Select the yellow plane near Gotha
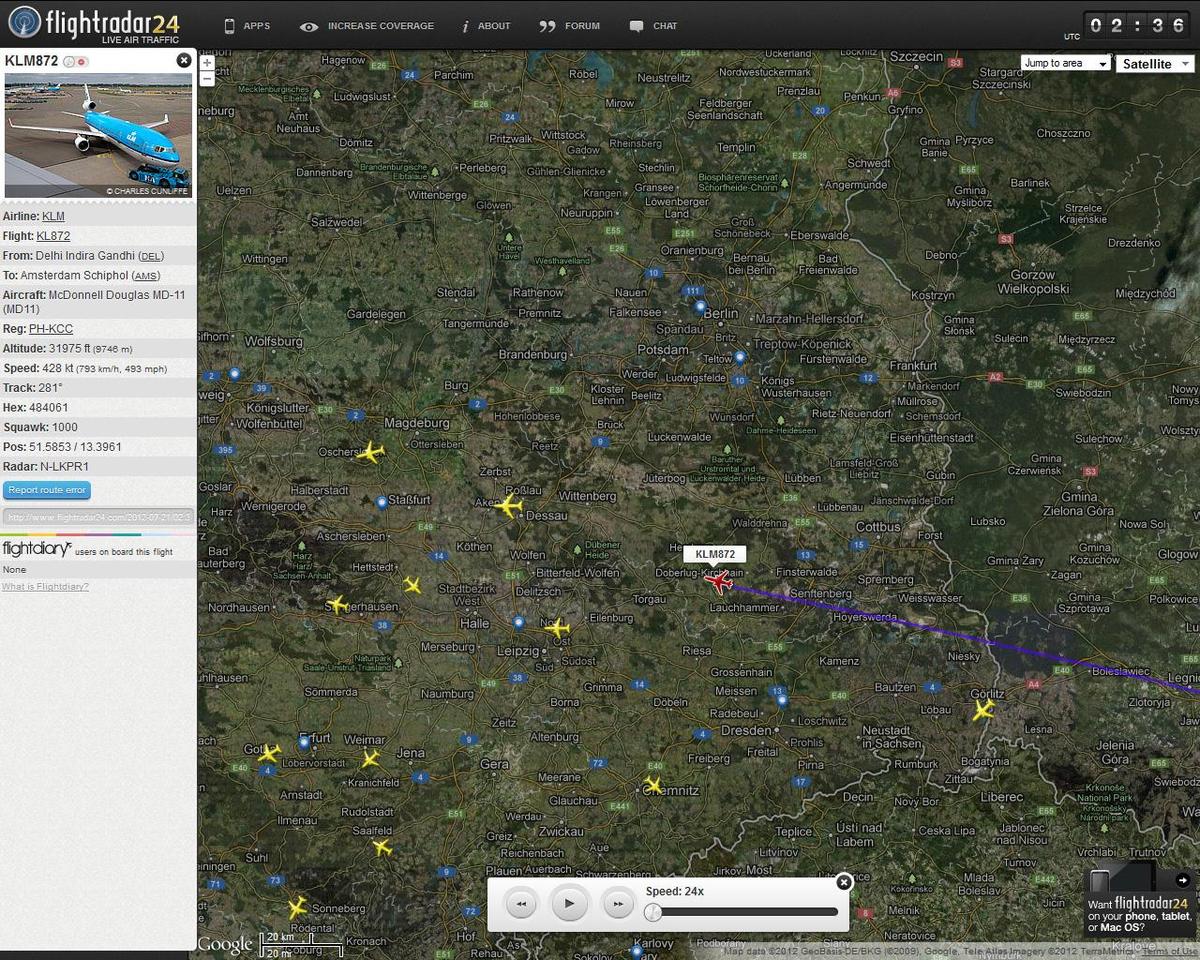This screenshot has height=960, width=1200. pos(269,753)
